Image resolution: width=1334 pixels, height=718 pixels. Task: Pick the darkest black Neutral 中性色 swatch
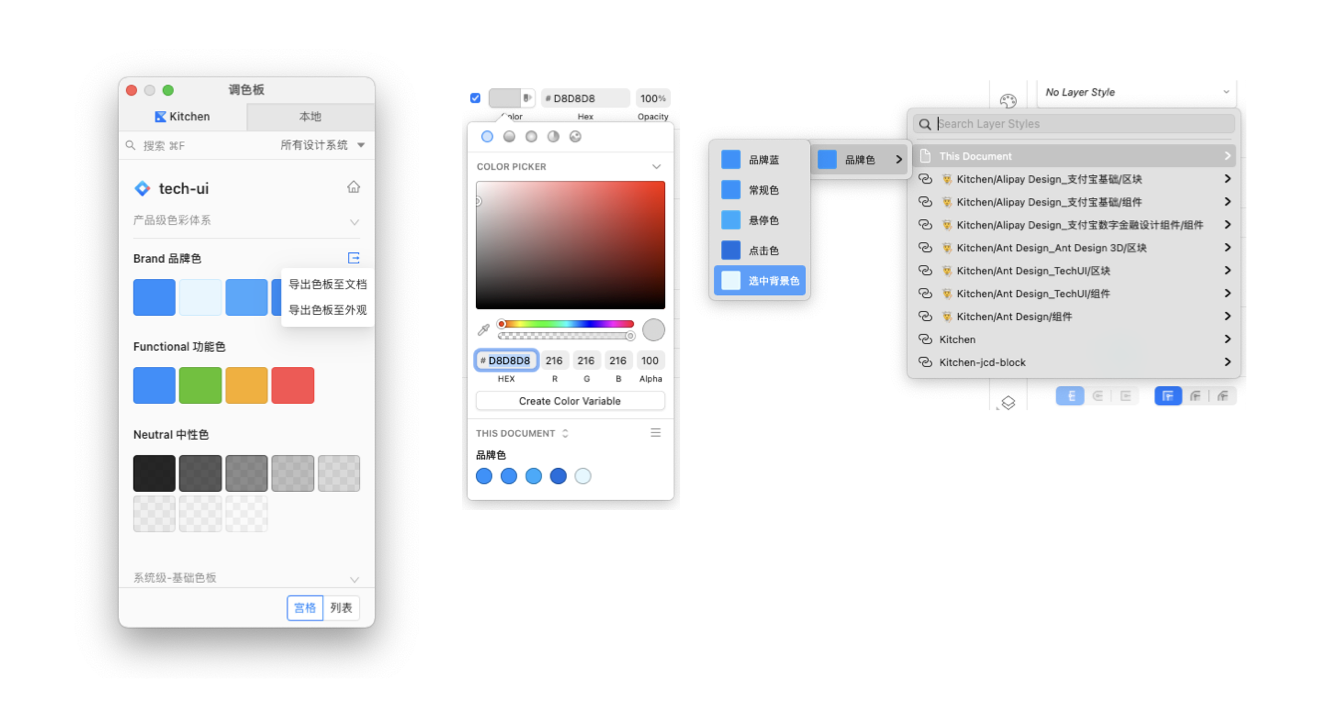pos(154,473)
